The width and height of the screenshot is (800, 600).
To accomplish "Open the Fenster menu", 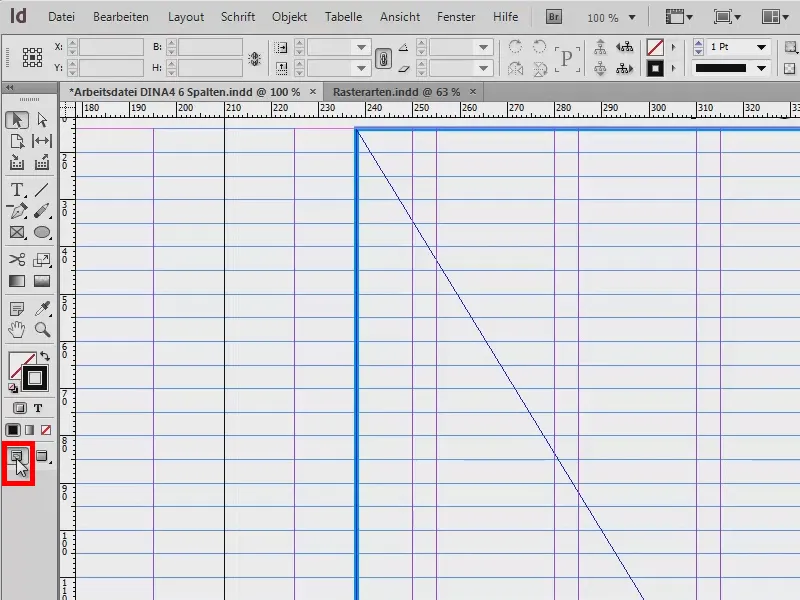I will (x=456, y=16).
